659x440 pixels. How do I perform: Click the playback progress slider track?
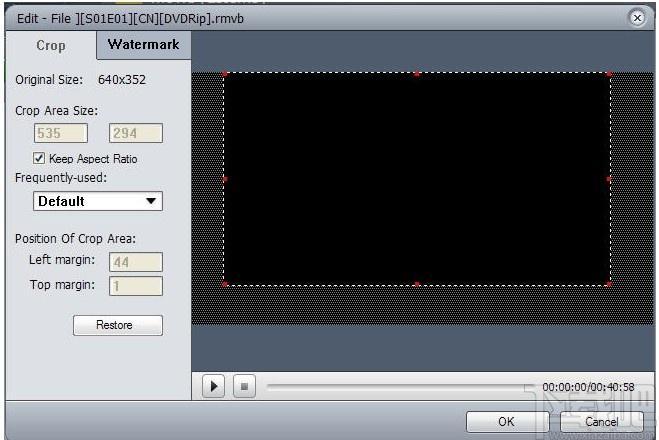(x=399, y=386)
